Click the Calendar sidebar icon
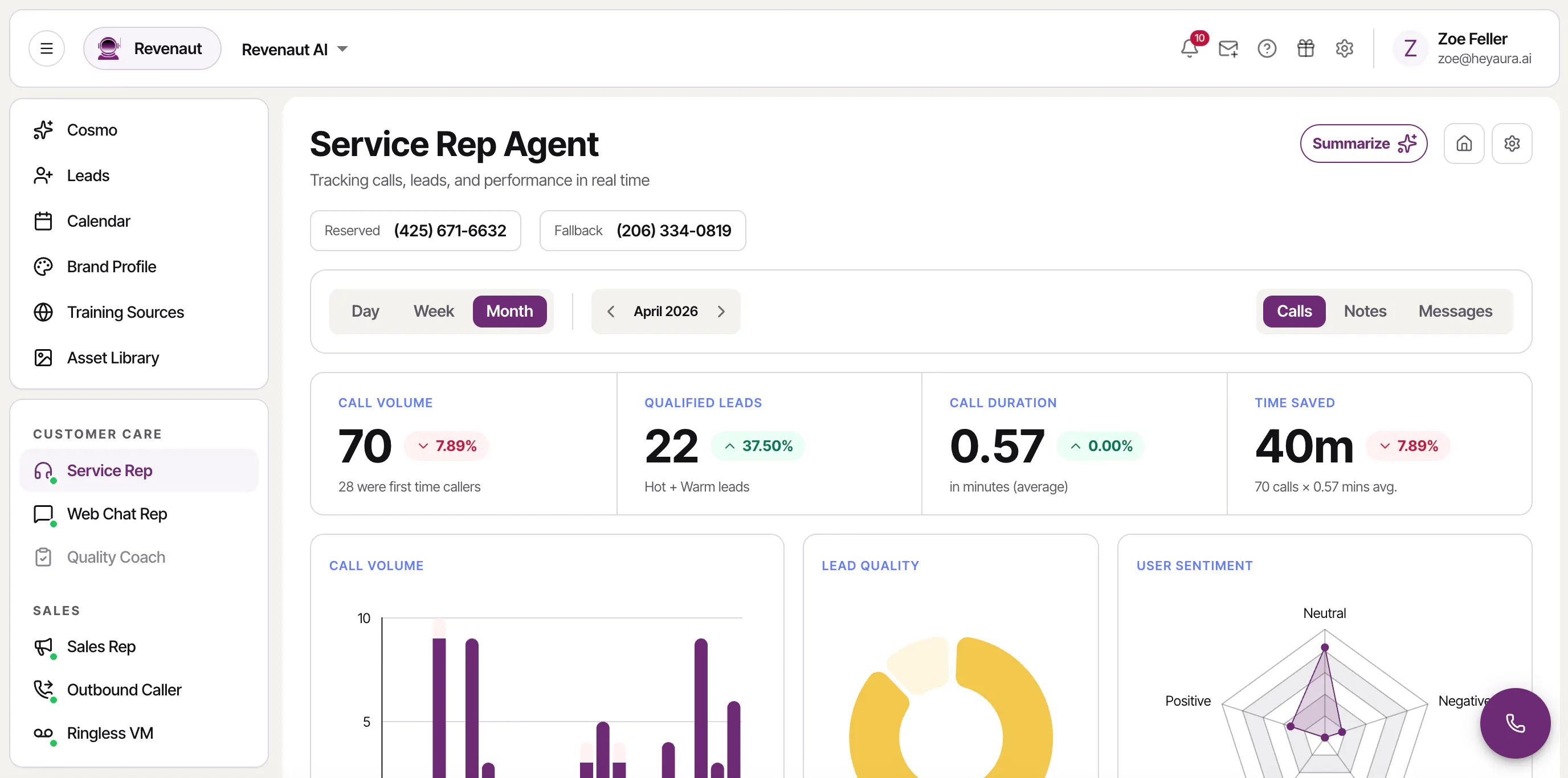Viewport: 1568px width, 778px height. coord(43,221)
